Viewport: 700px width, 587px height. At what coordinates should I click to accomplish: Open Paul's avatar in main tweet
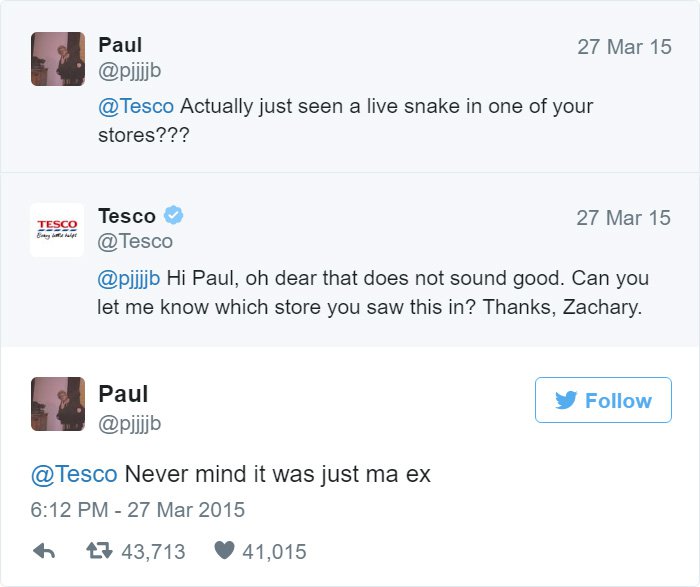pyautogui.click(x=57, y=404)
